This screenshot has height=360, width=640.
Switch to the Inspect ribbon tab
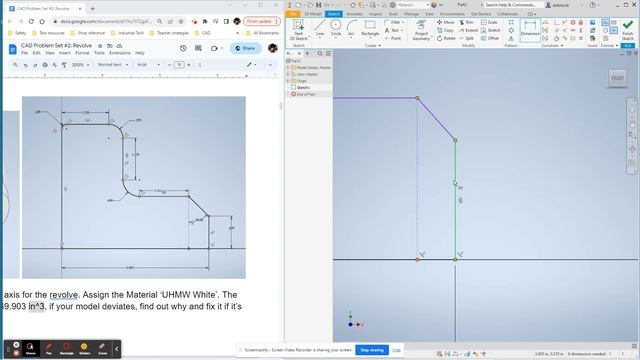pos(376,14)
